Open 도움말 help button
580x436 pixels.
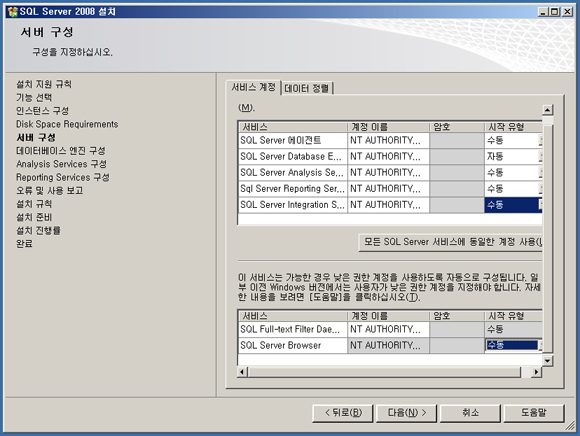pyautogui.click(x=534, y=413)
